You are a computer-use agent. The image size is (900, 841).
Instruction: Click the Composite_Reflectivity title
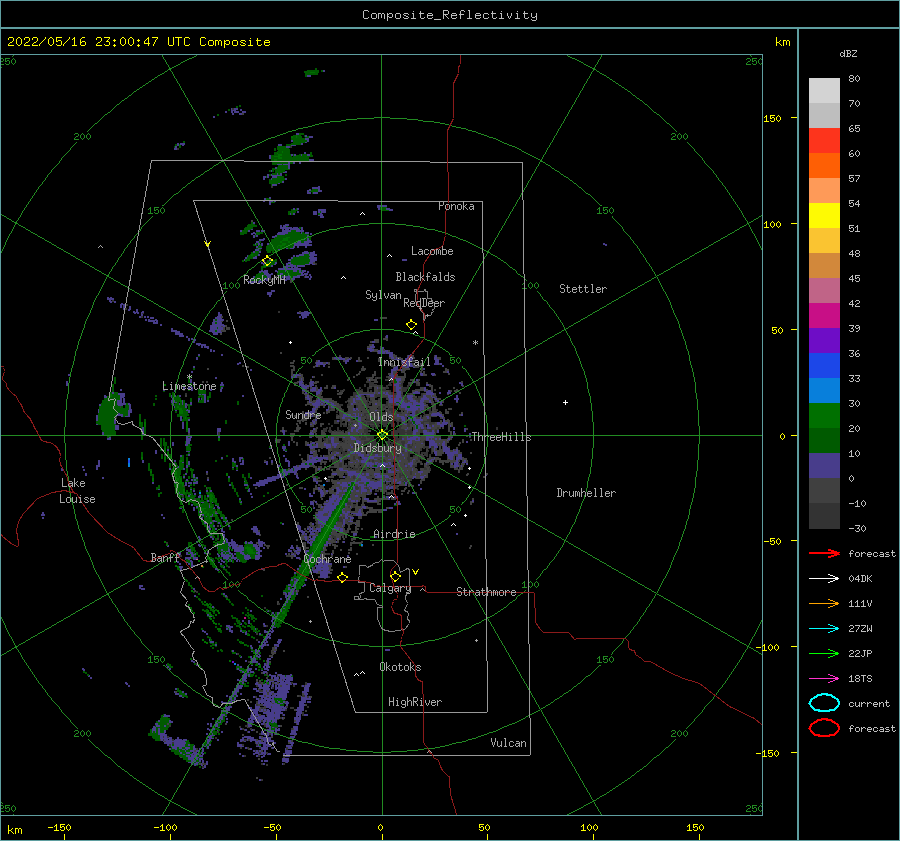coord(450,15)
